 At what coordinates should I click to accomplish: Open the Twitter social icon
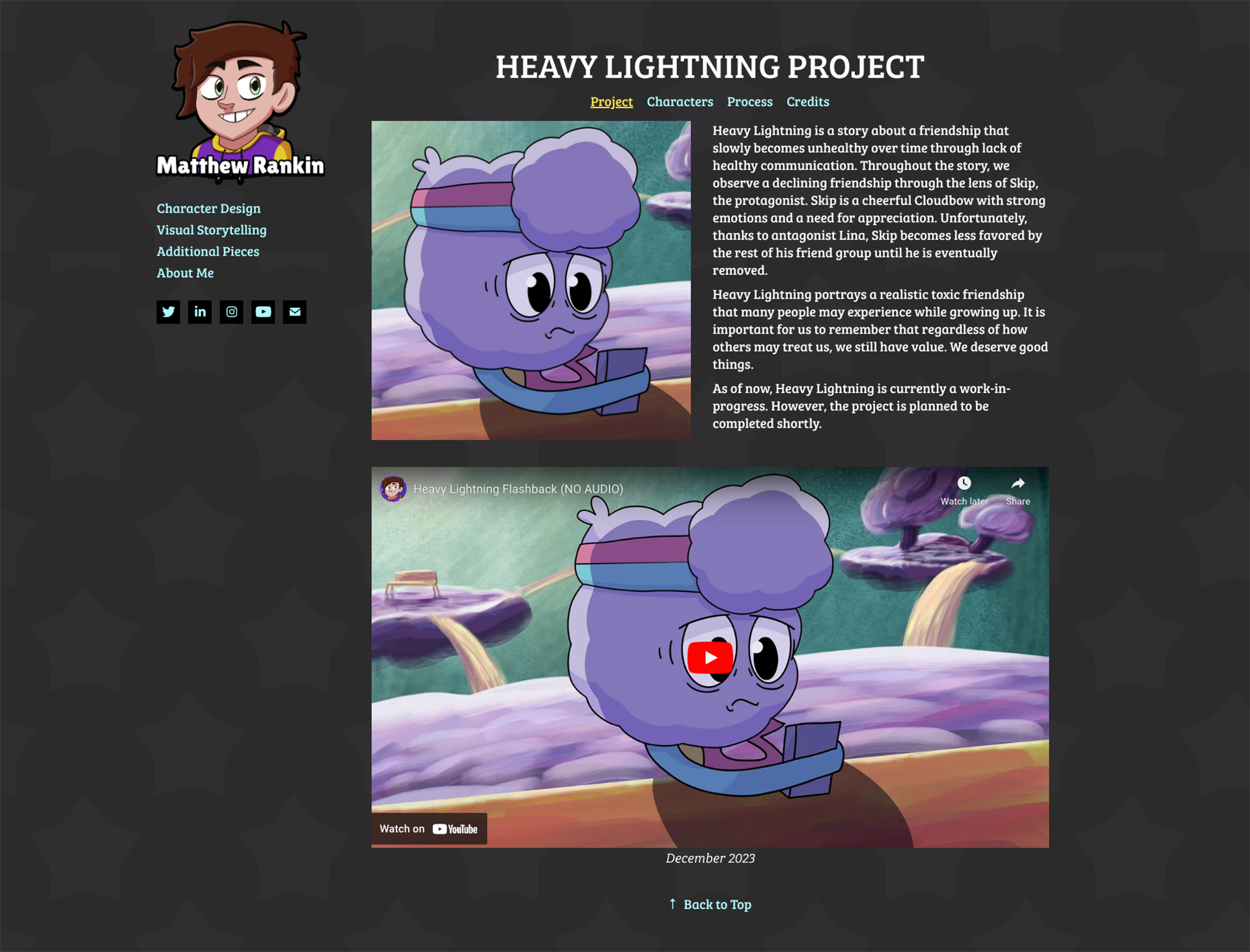tap(168, 312)
